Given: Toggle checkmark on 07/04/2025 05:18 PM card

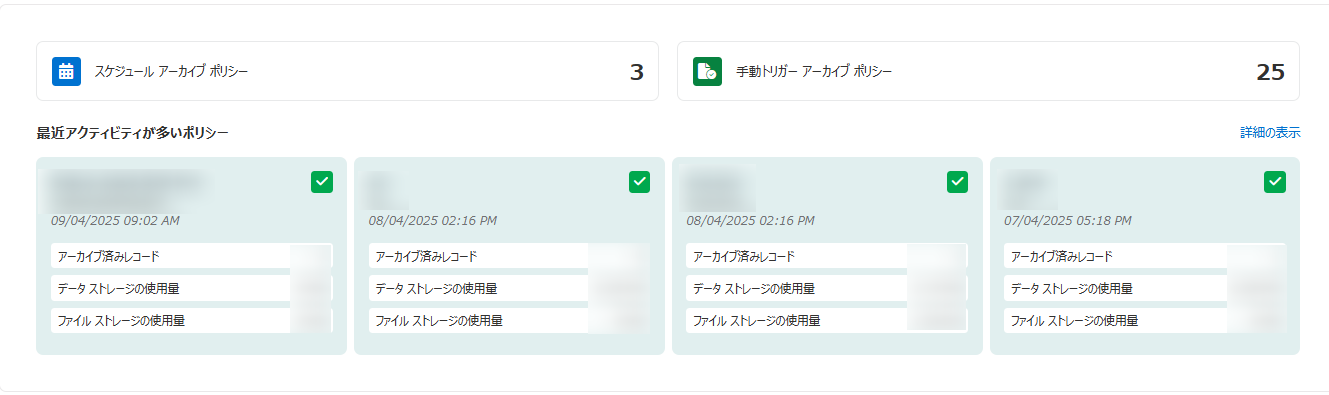Looking at the screenshot, I should pyautogui.click(x=1275, y=182).
